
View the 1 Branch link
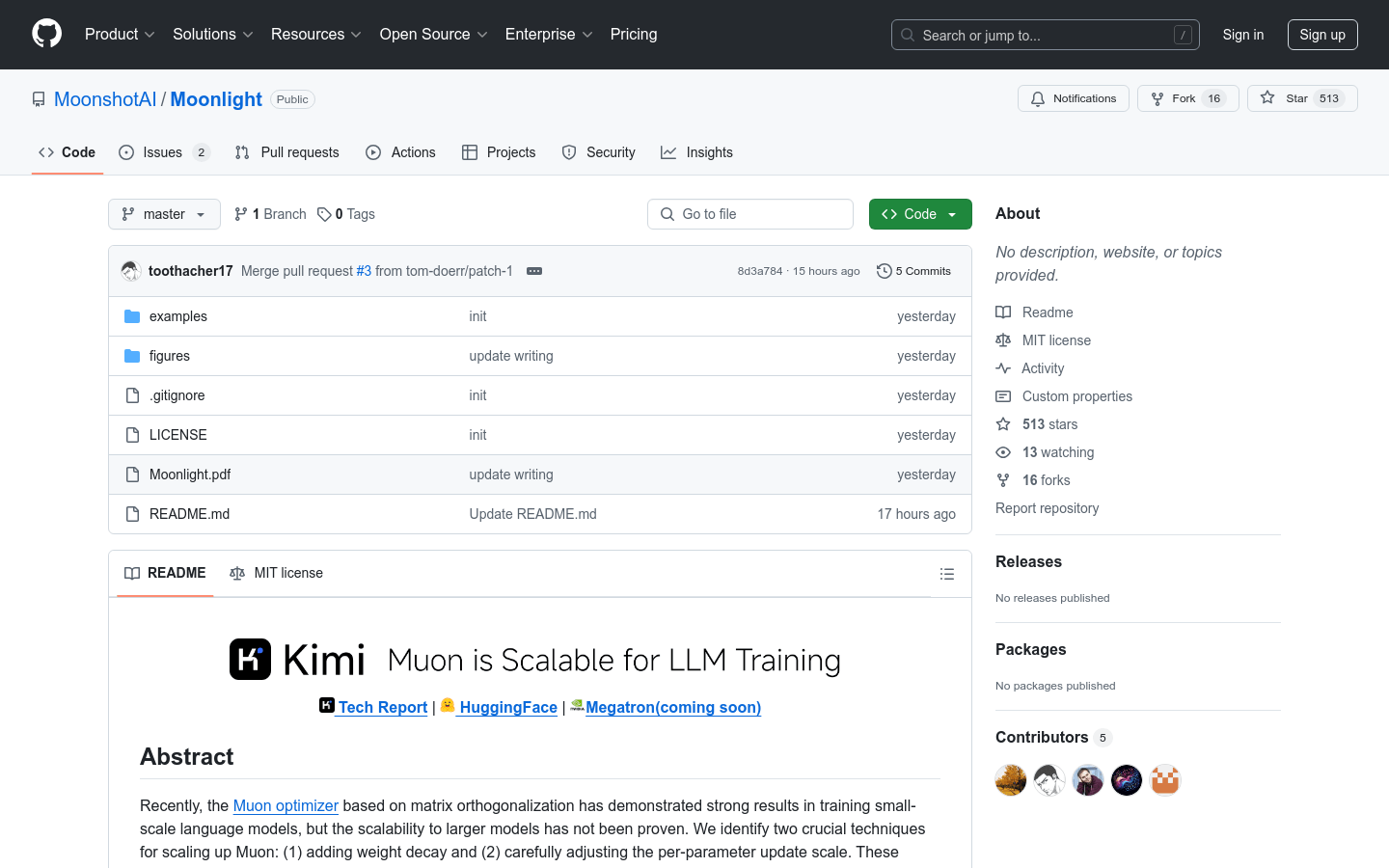(270, 214)
